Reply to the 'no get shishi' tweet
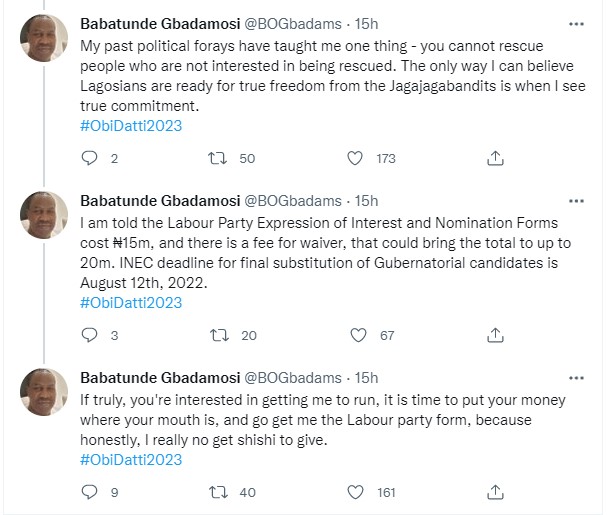Screen dimensions: 615x515 point(89,492)
